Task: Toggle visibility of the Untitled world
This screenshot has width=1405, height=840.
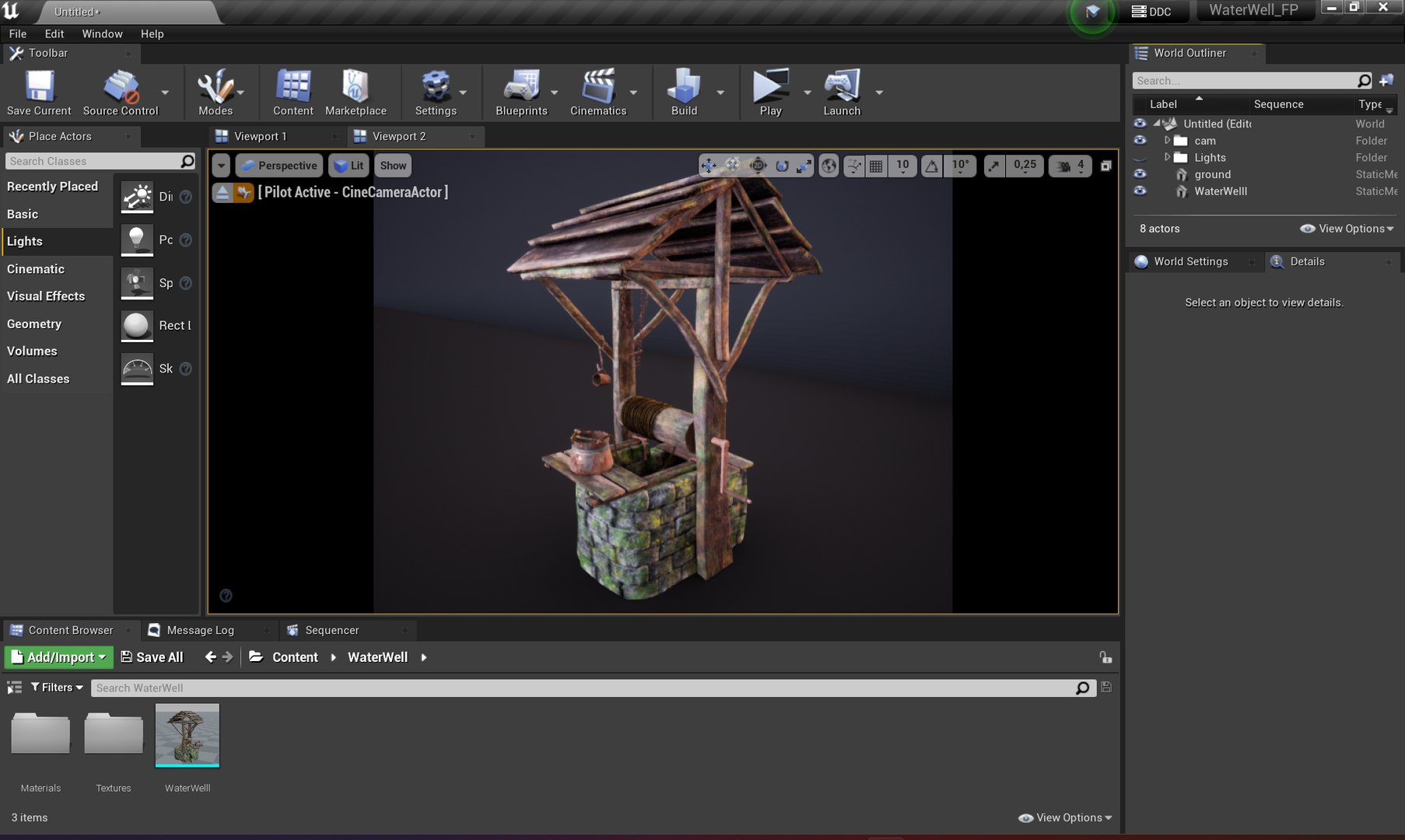Action: (x=1140, y=124)
